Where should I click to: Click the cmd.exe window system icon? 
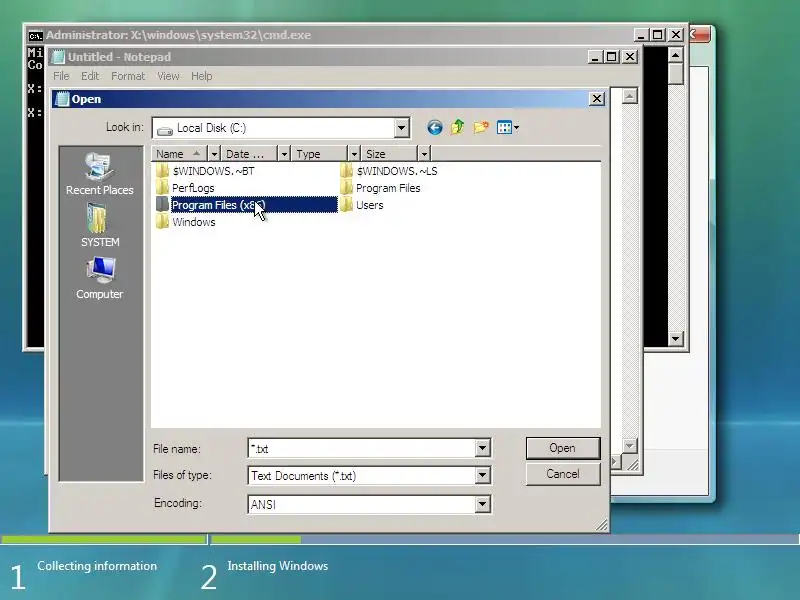(35, 35)
